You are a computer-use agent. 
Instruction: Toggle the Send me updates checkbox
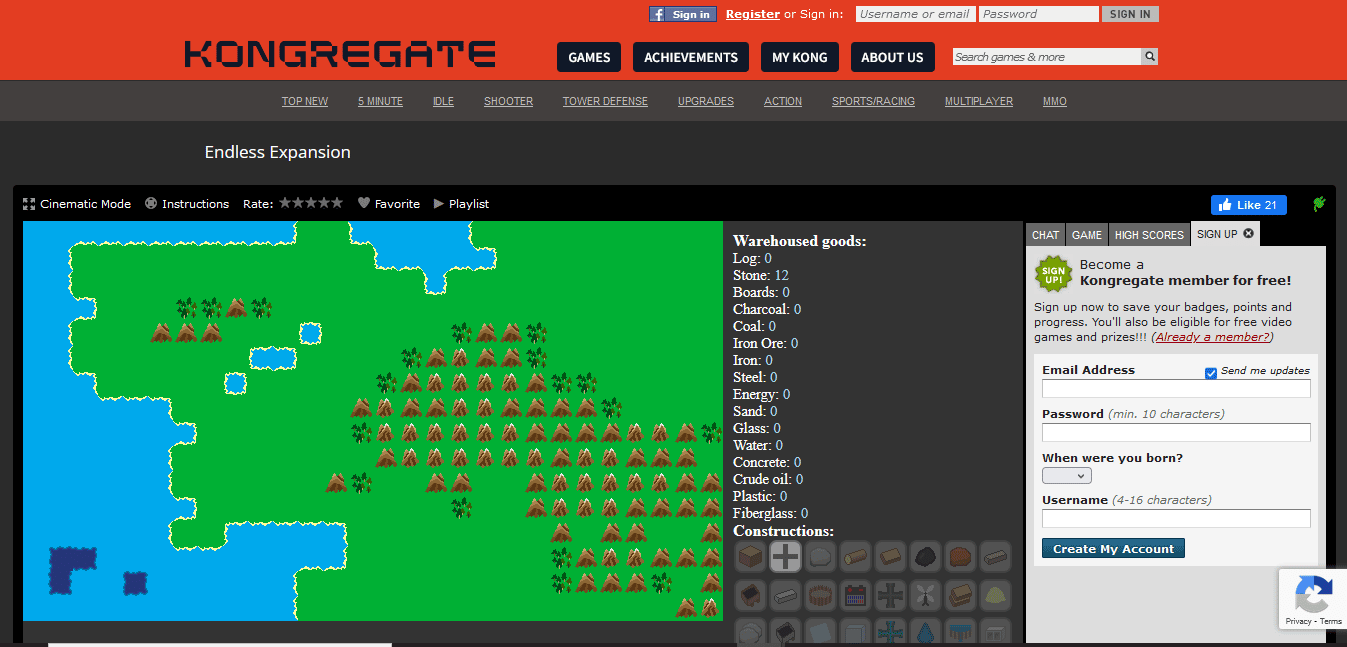(x=1211, y=373)
